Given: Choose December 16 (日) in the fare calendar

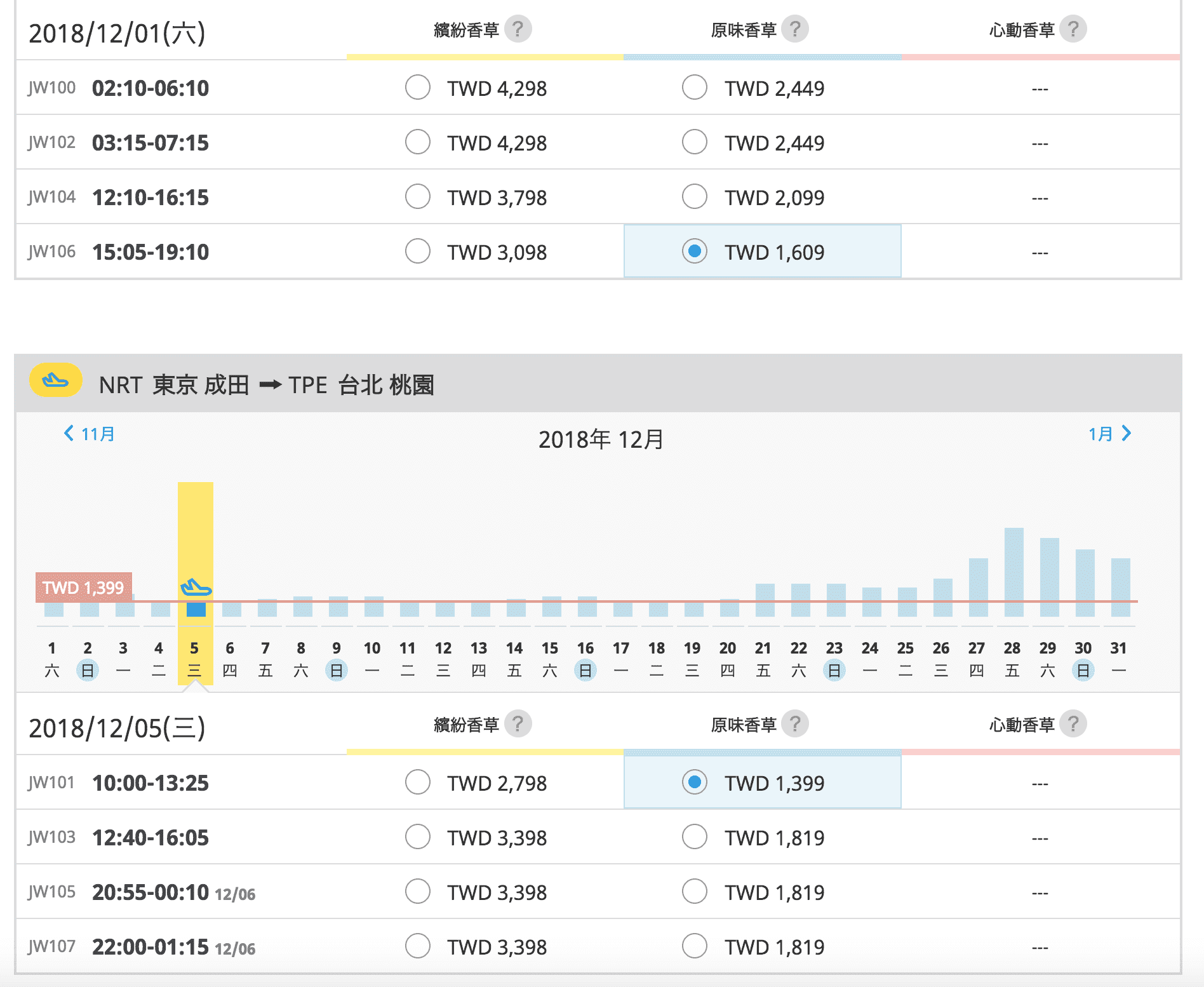Looking at the screenshot, I should 585,659.
